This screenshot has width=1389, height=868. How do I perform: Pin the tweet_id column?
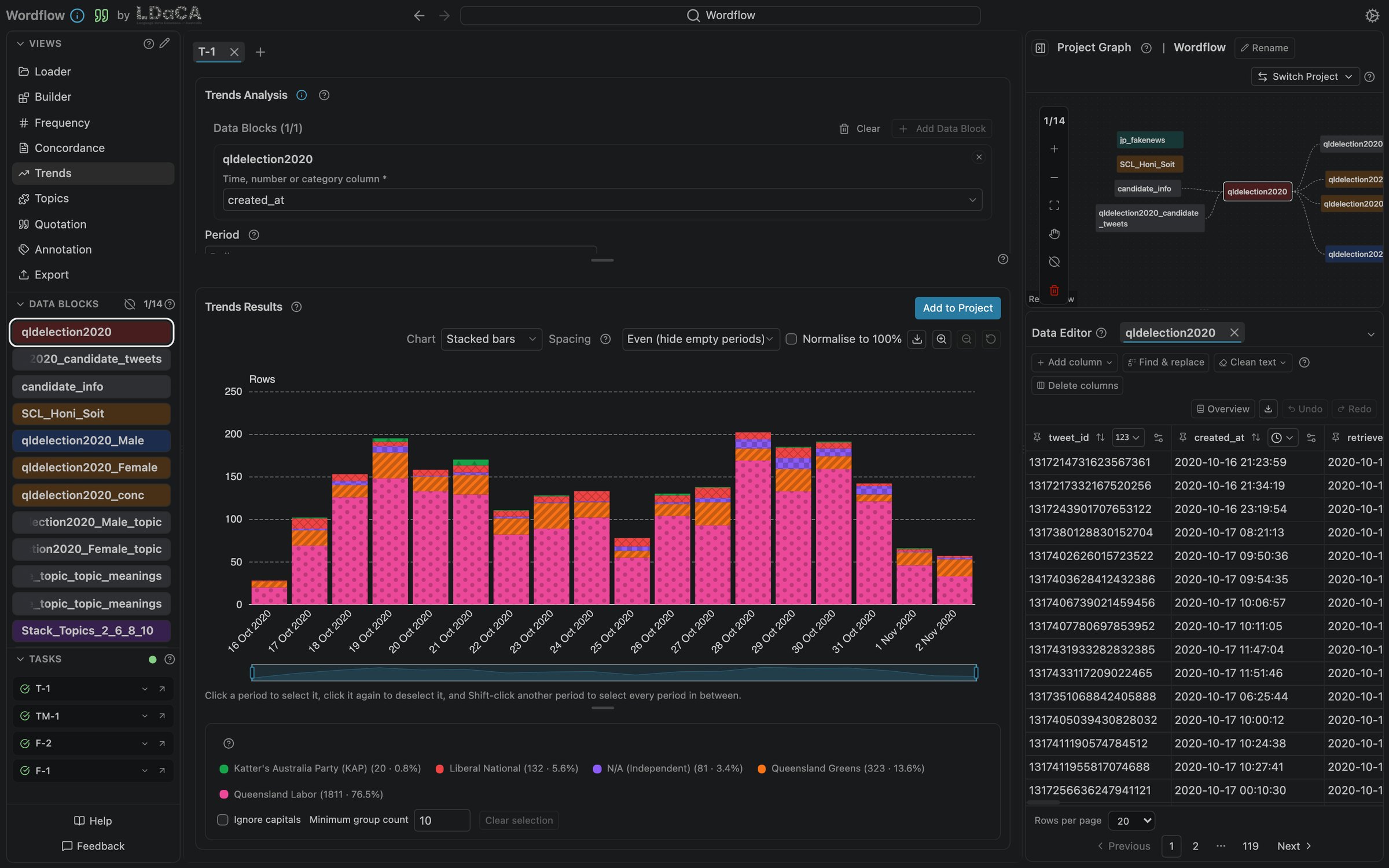1037,437
